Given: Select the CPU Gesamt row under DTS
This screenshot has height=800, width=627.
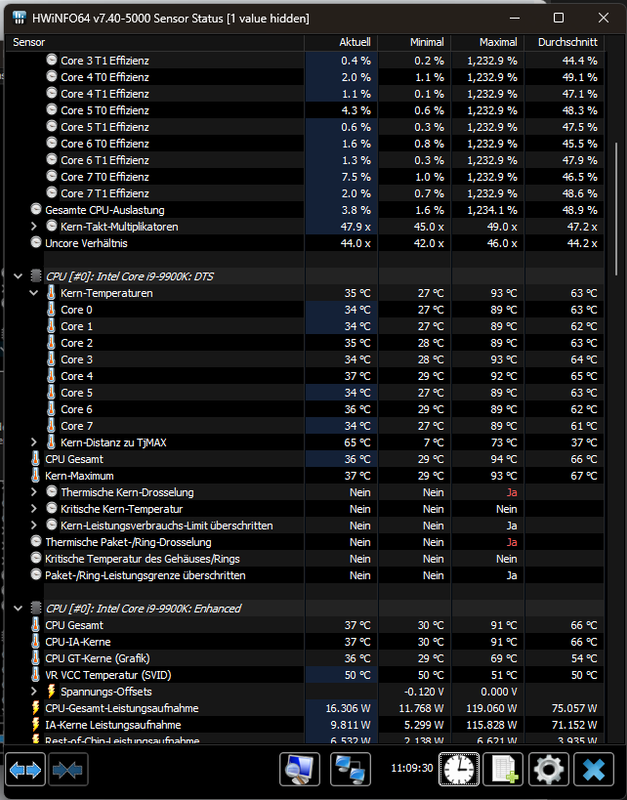Looking at the screenshot, I should point(305,459).
